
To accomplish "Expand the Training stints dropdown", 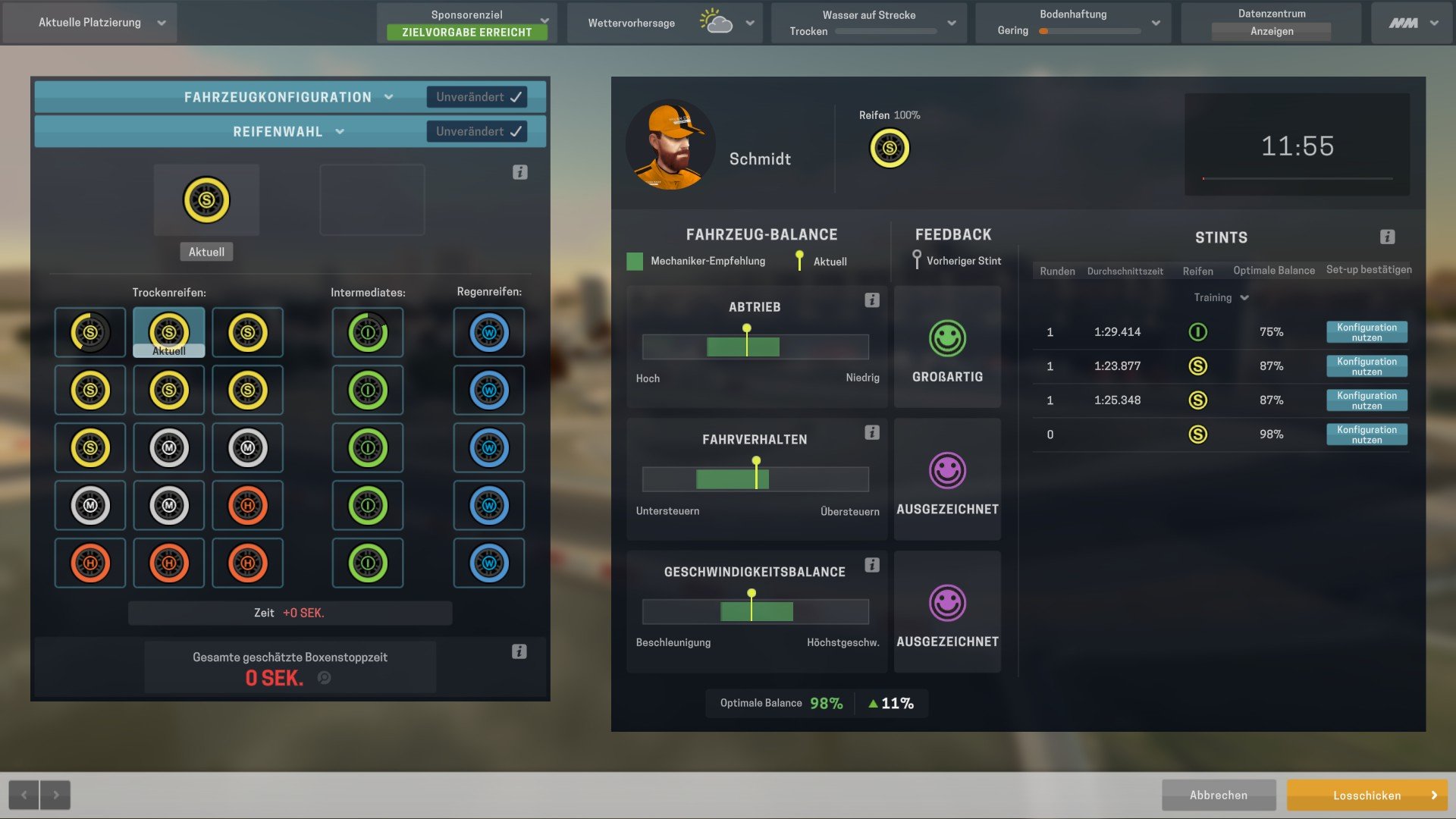I will tap(1221, 298).
